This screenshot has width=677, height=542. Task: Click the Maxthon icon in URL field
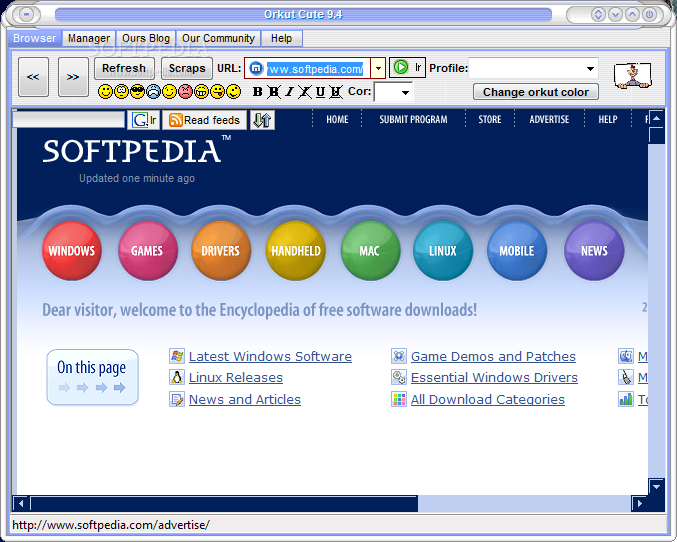pyautogui.click(x=256, y=68)
